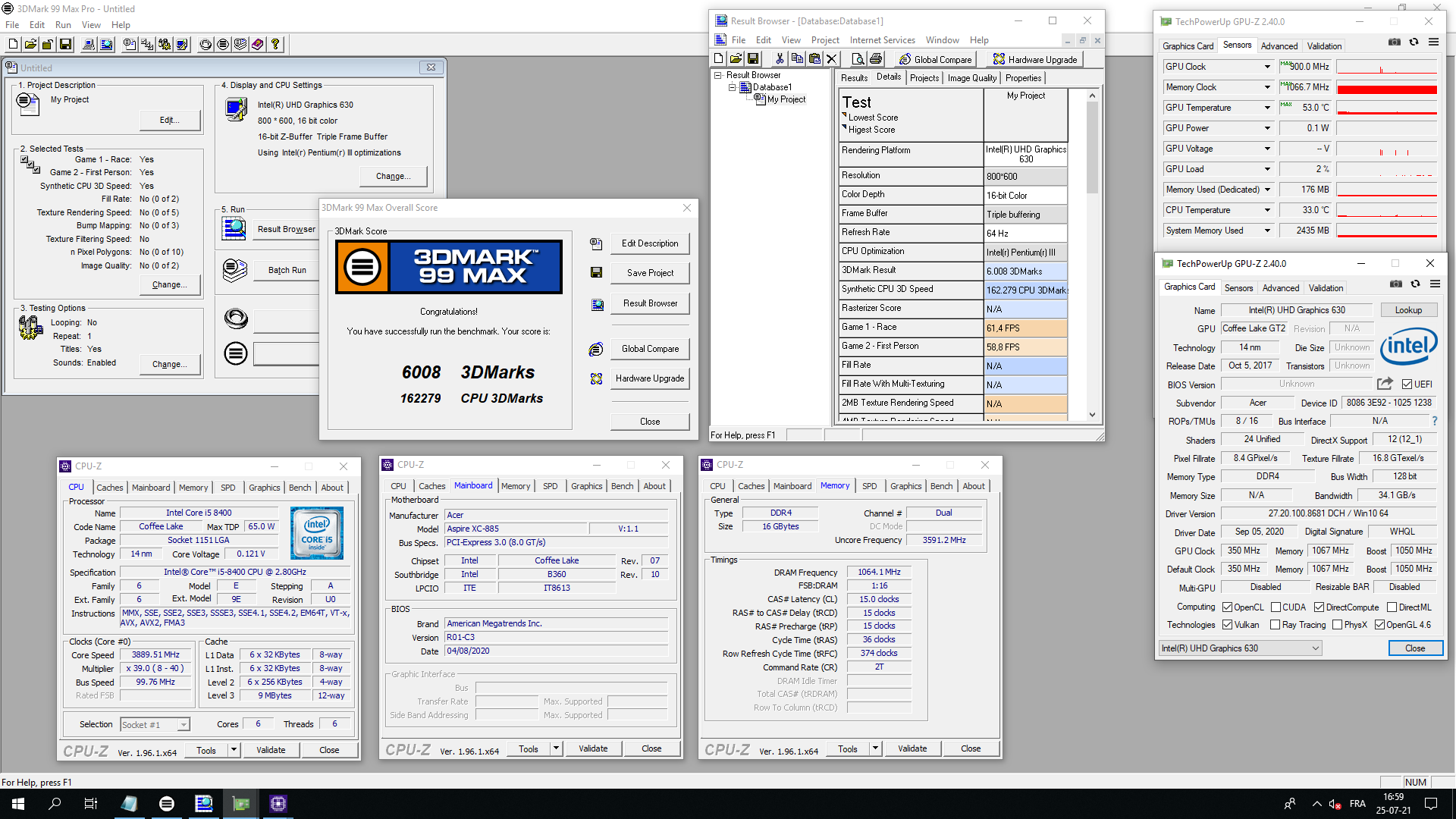The image size is (1456, 819).
Task: Click Printer icon in Result Browser toolbar
Action: tap(875, 59)
